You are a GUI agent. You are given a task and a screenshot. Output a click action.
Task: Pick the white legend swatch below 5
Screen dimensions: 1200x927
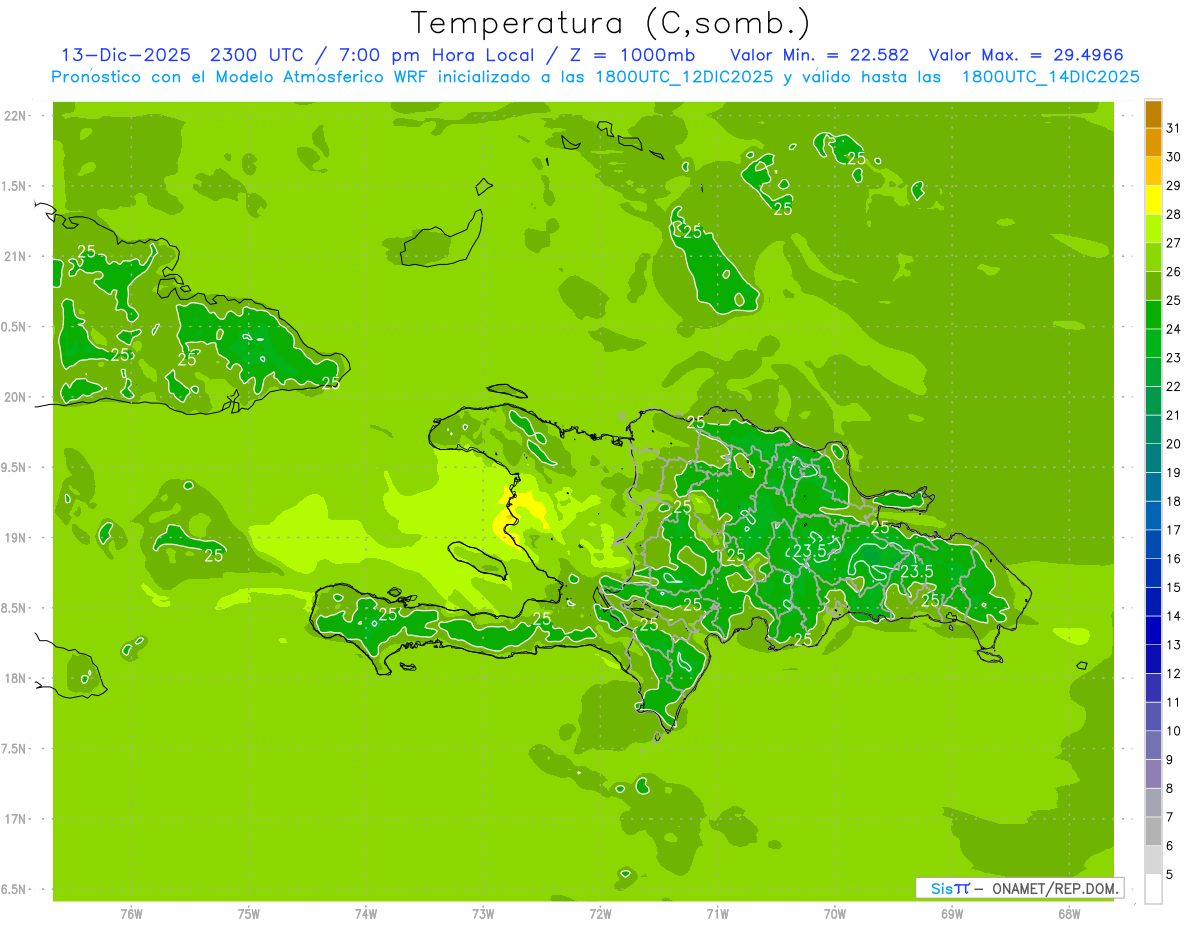[x=1153, y=889]
